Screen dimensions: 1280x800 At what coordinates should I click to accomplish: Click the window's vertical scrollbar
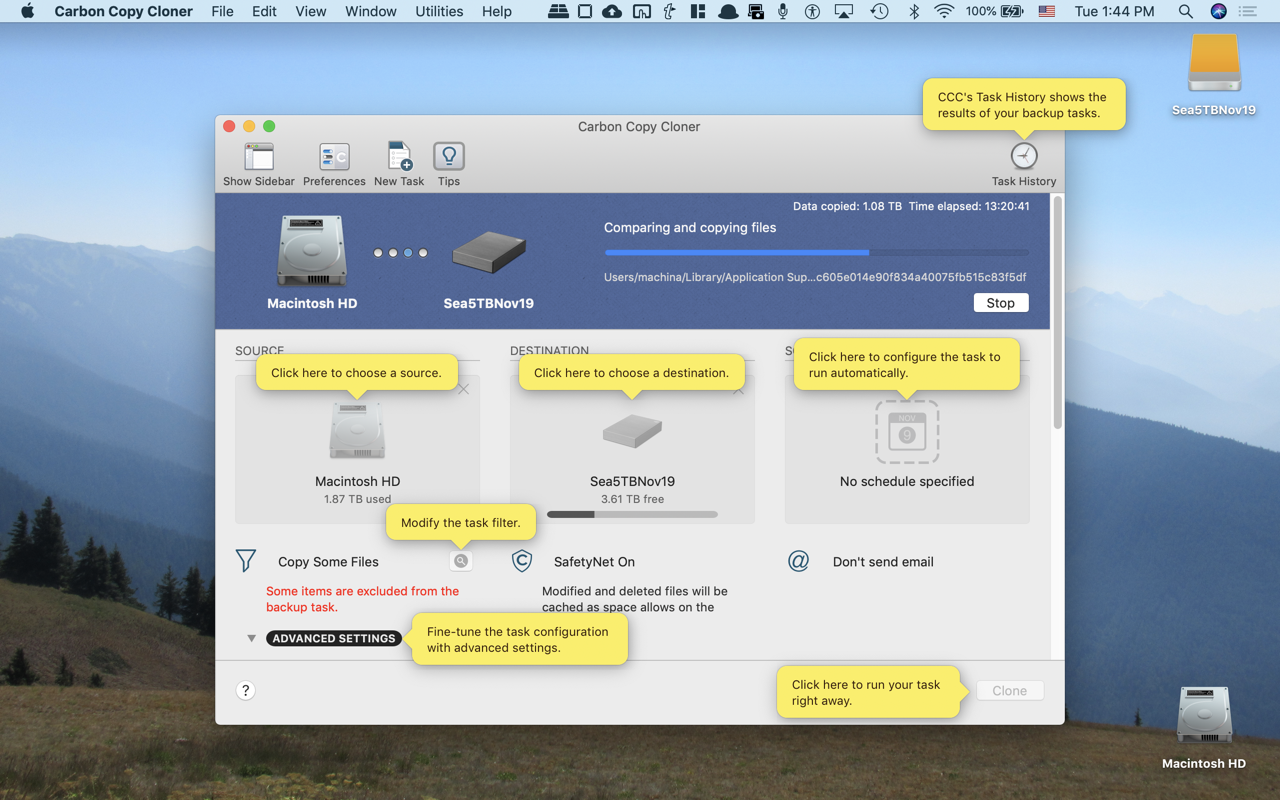pos(1057,313)
